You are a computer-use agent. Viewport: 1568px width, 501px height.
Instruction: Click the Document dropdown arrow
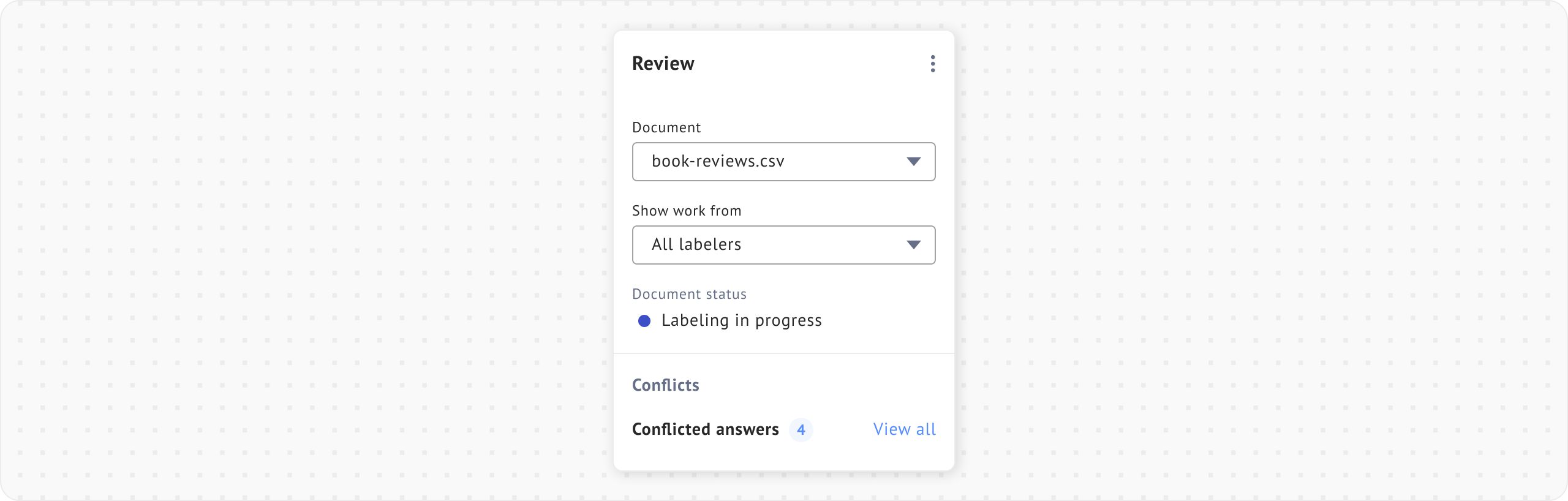pos(913,162)
